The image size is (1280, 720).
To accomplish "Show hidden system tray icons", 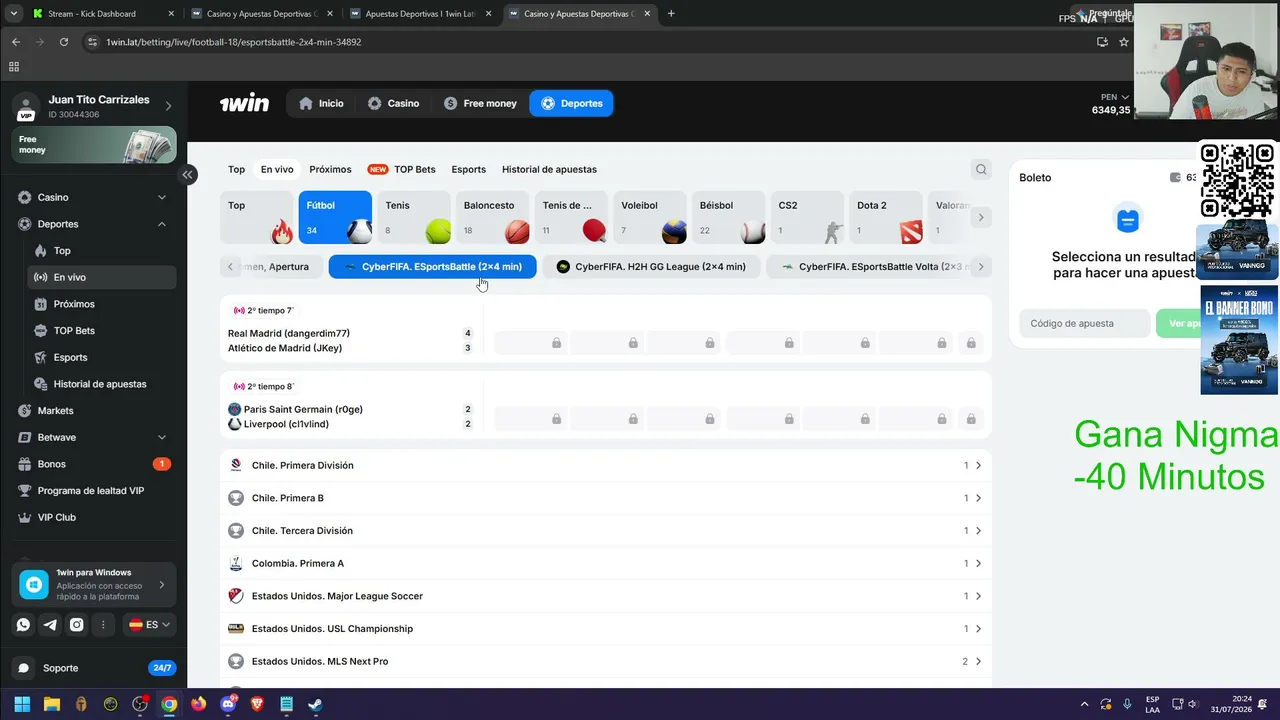I will pyautogui.click(x=1084, y=704).
